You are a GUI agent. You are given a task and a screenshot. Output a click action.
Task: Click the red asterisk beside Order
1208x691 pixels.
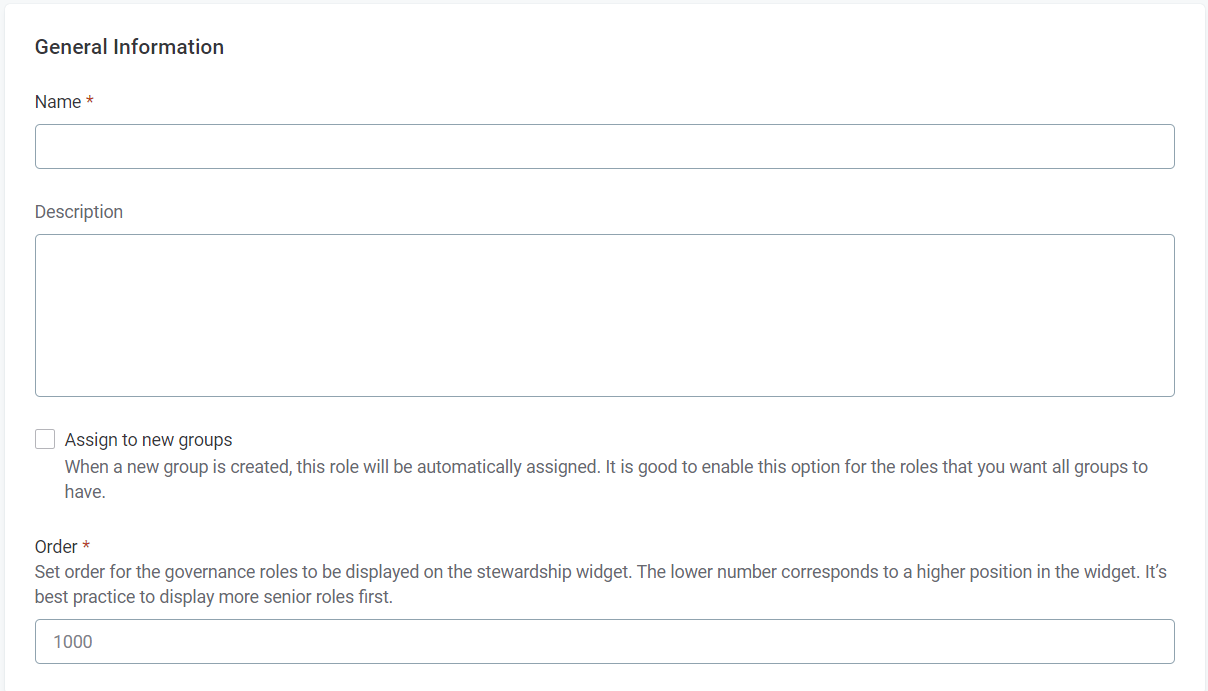pyautogui.click(x=86, y=547)
